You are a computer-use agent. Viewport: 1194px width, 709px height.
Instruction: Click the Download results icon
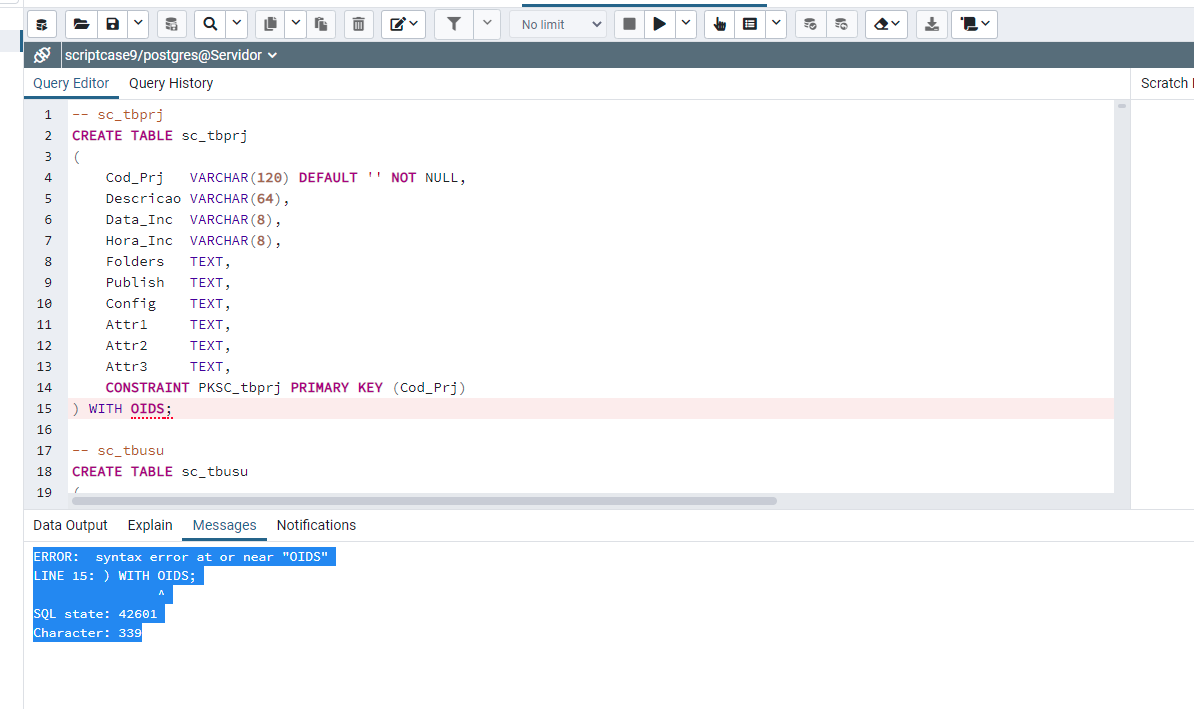(931, 24)
